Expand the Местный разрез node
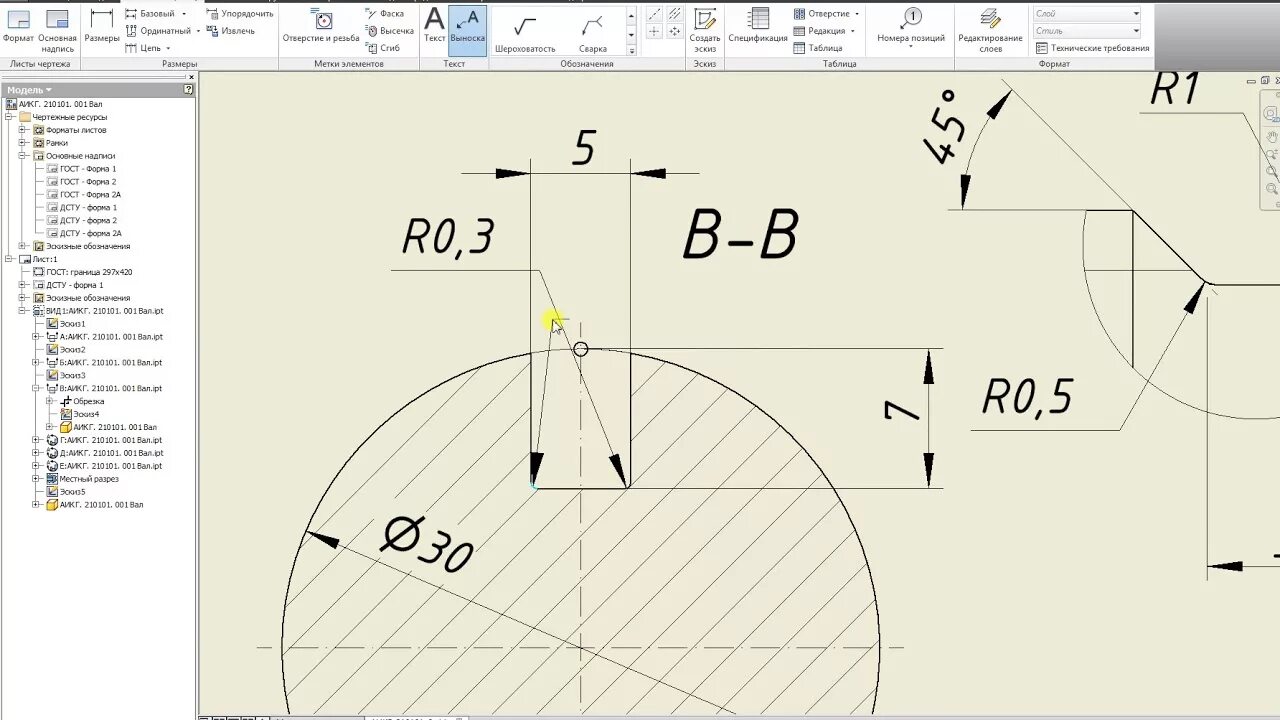This screenshot has height=720, width=1280. (36, 479)
